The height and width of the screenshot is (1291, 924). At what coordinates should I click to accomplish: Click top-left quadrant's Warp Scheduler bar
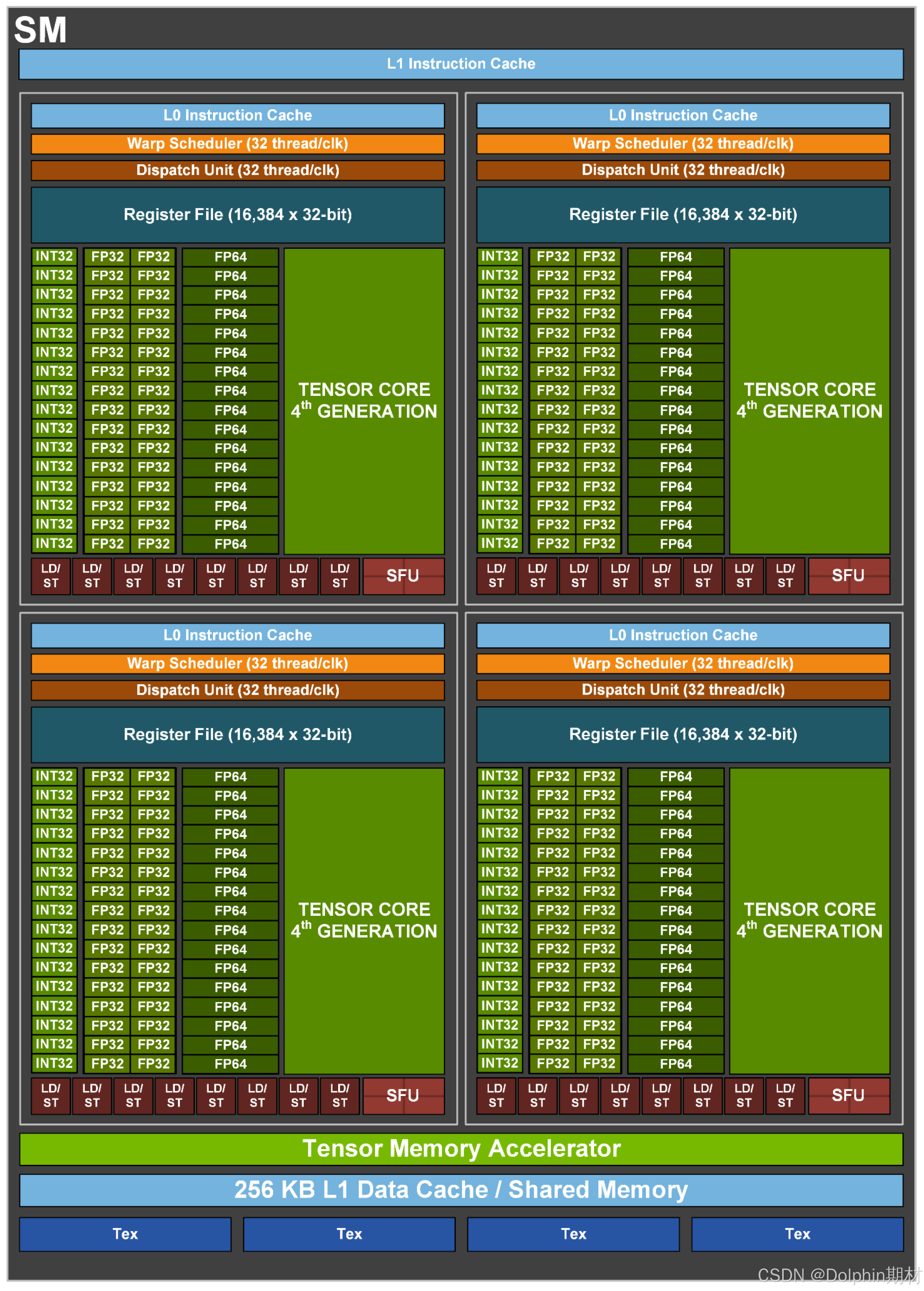238,143
